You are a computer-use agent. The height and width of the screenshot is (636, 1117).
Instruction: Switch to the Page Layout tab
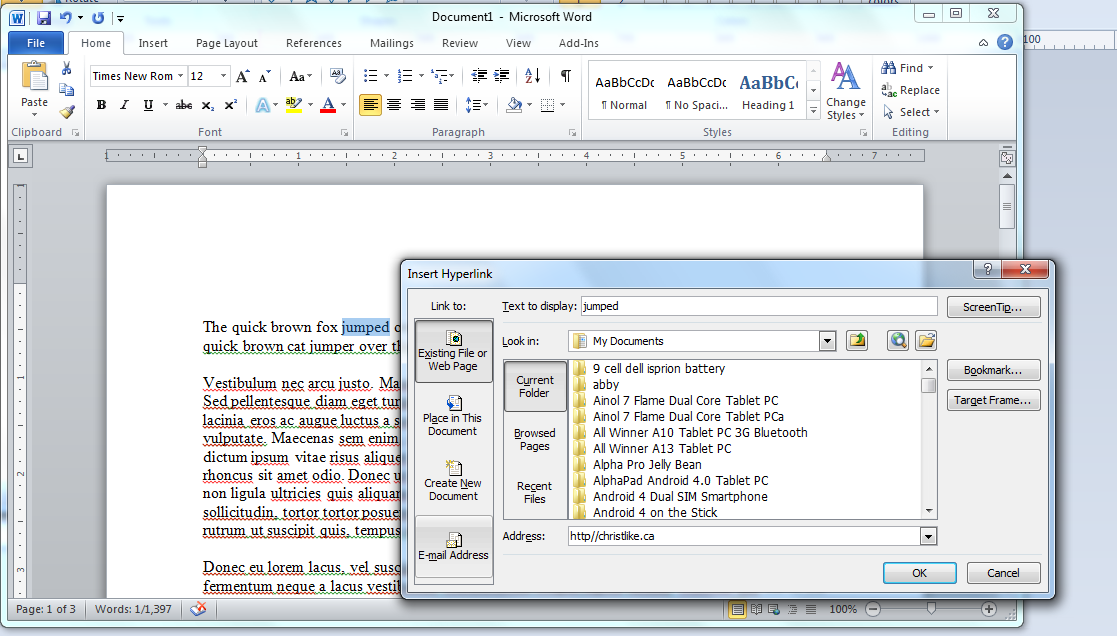tap(227, 43)
